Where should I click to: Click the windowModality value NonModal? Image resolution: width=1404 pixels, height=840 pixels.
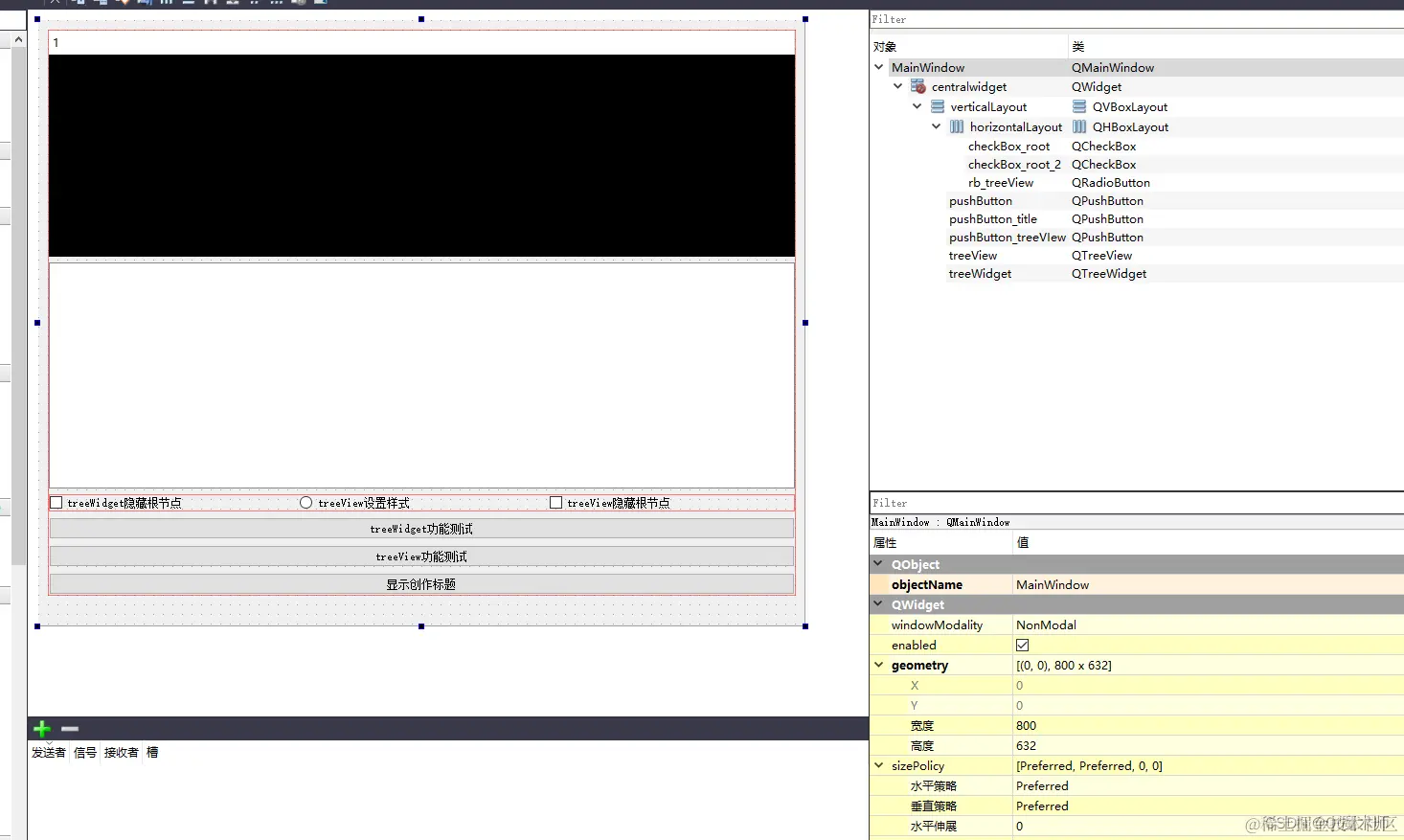click(1046, 624)
